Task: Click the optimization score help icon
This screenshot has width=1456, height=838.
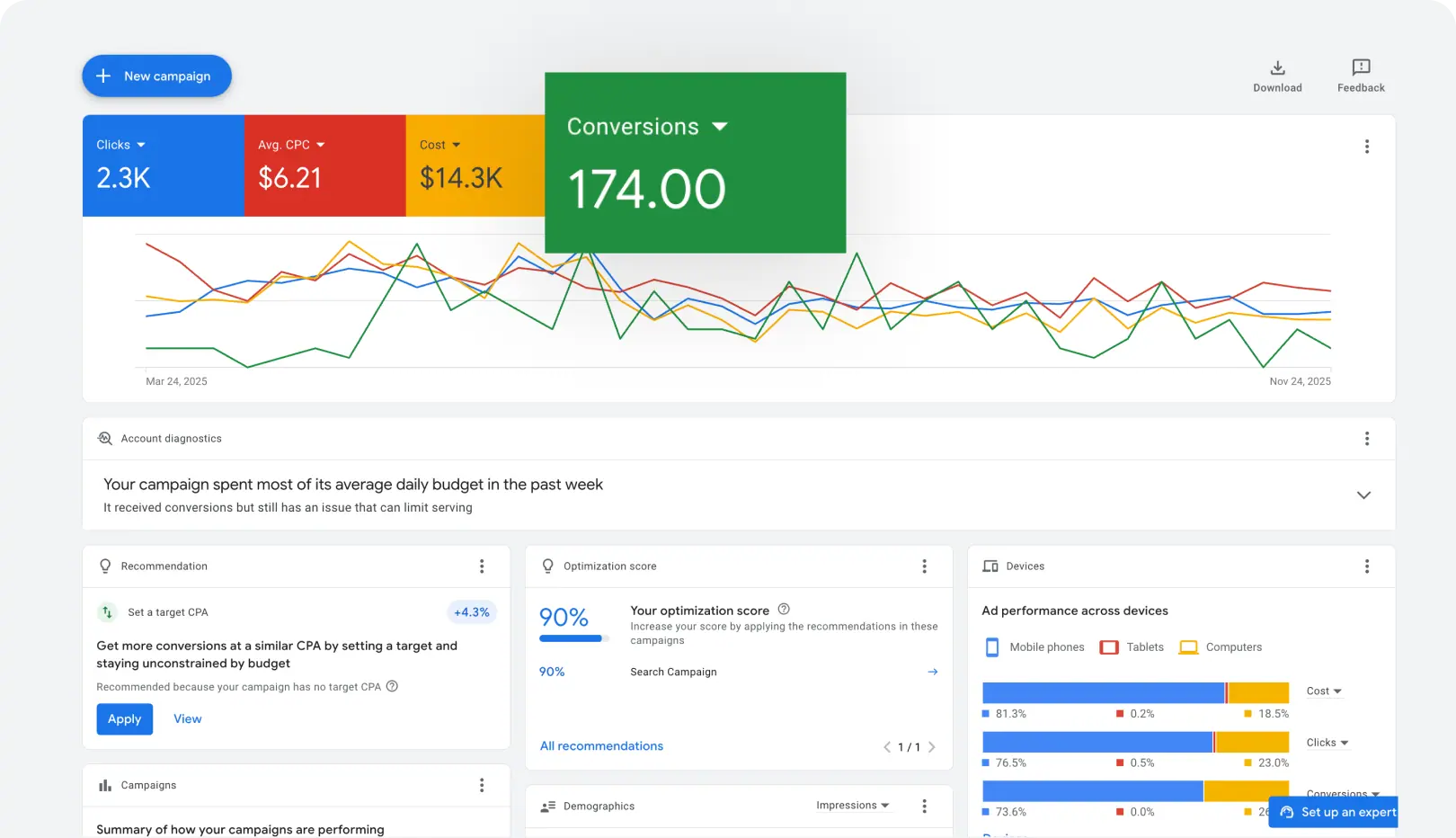Action: (784, 610)
